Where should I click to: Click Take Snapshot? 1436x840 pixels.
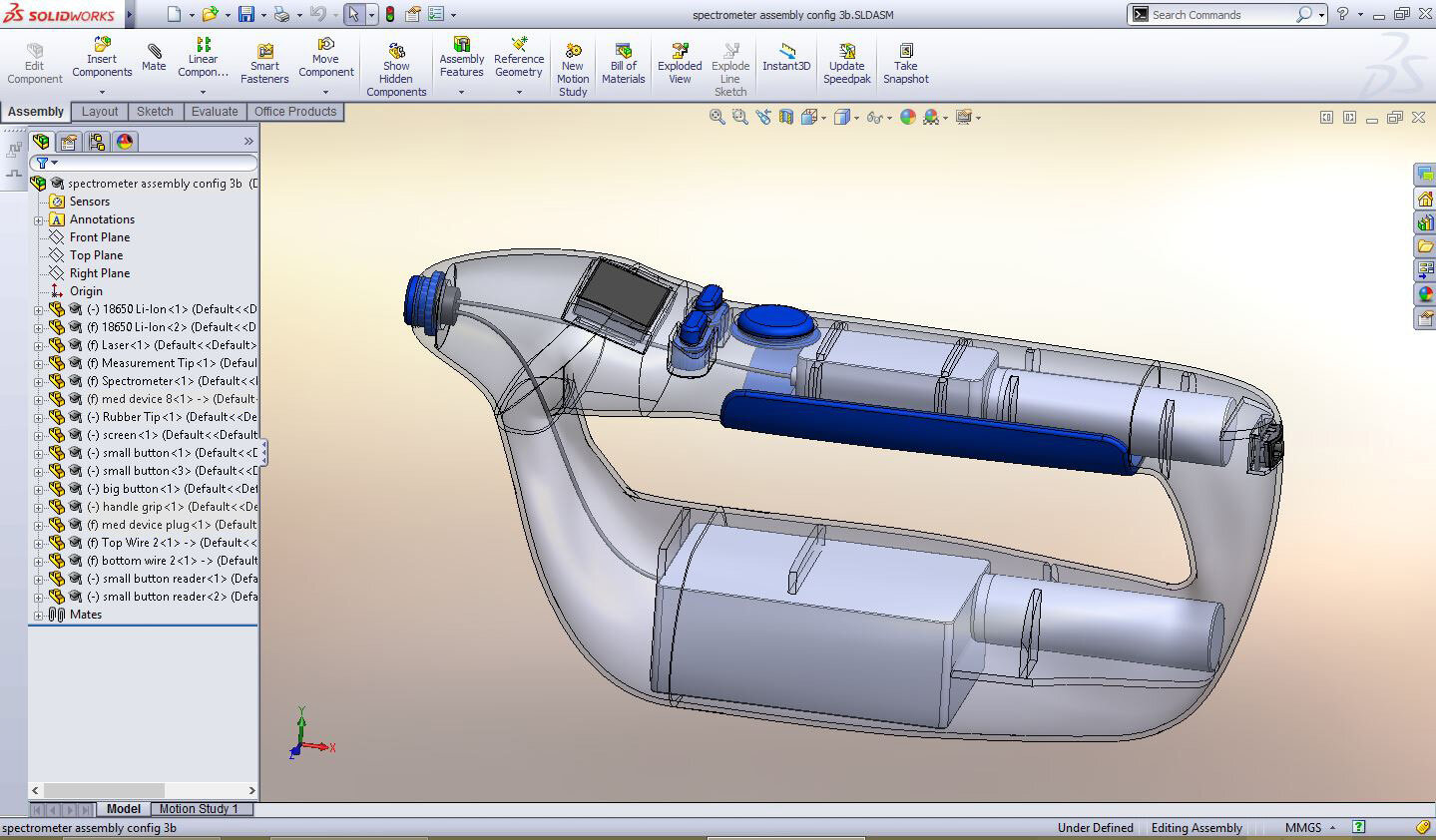(905, 64)
